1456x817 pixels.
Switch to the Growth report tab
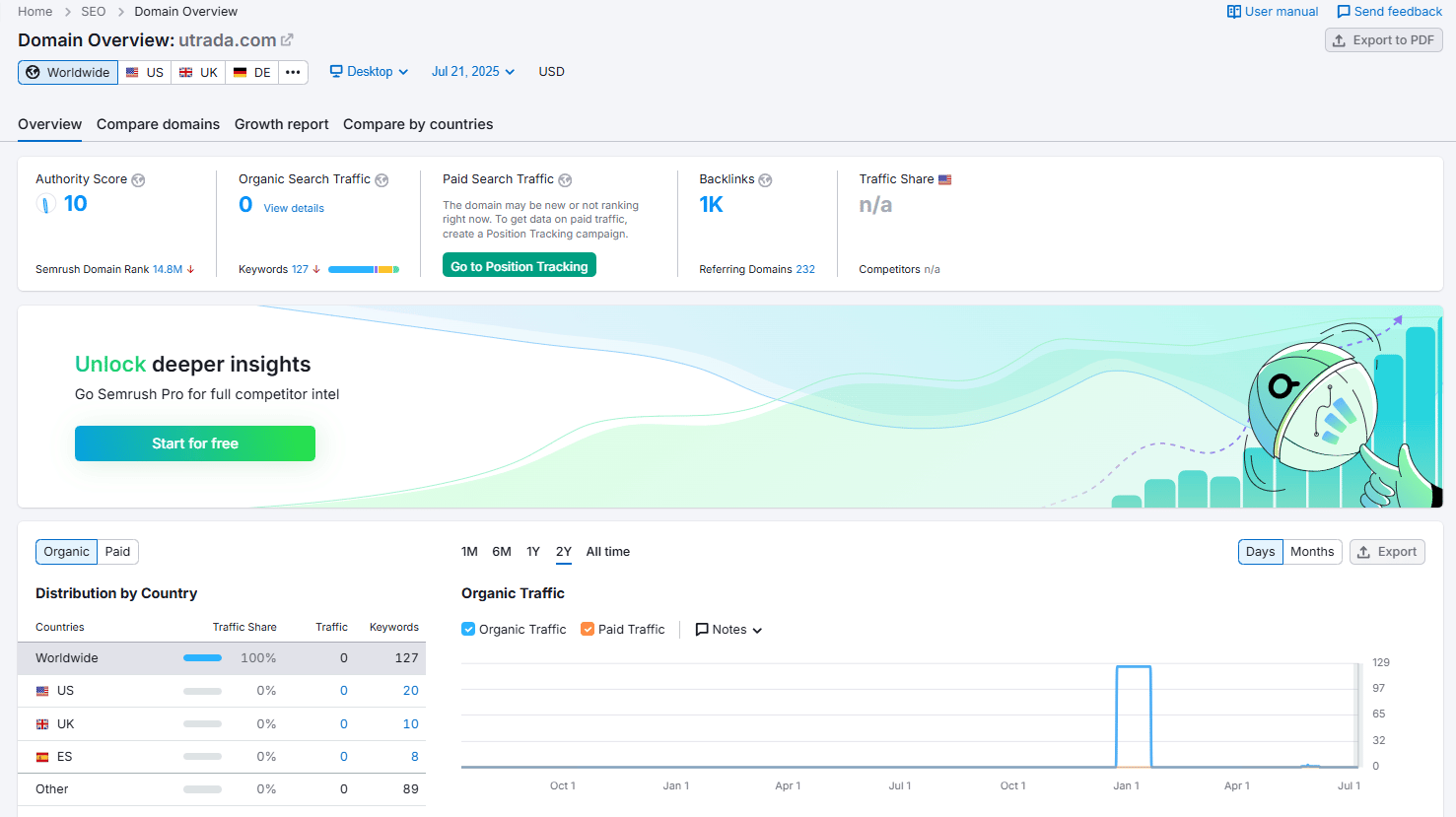coord(282,124)
